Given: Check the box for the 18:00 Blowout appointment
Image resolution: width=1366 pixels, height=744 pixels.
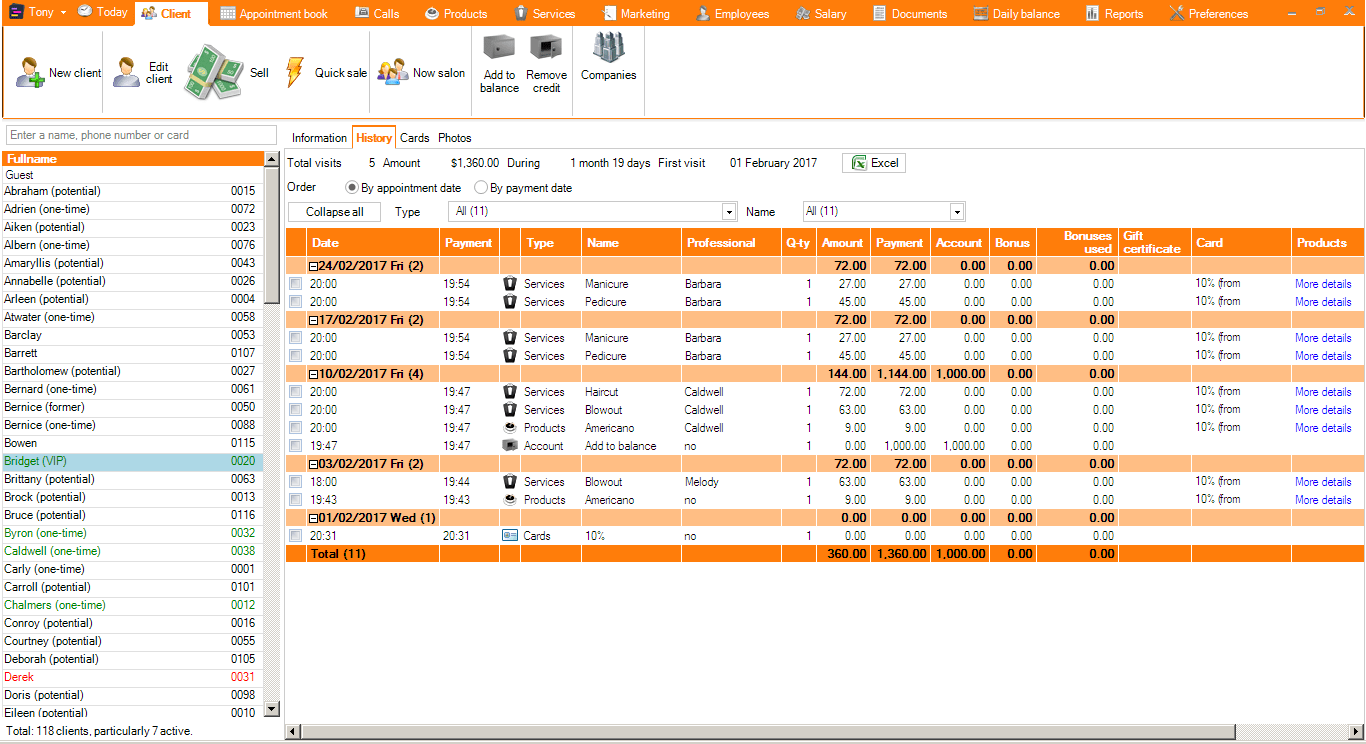Looking at the screenshot, I should (x=295, y=482).
